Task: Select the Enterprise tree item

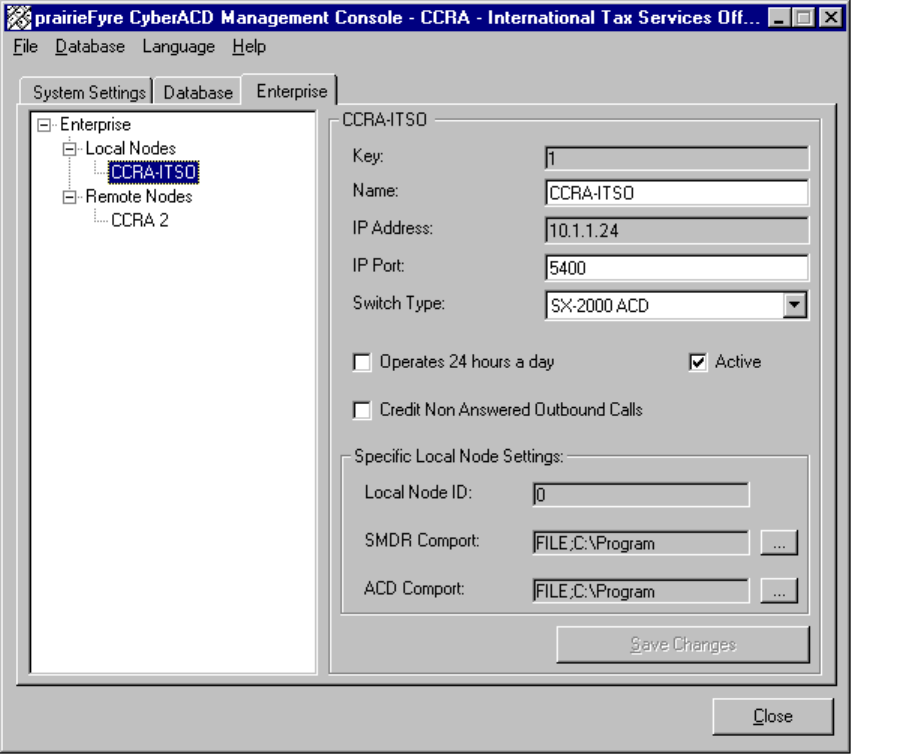Action: [95, 124]
